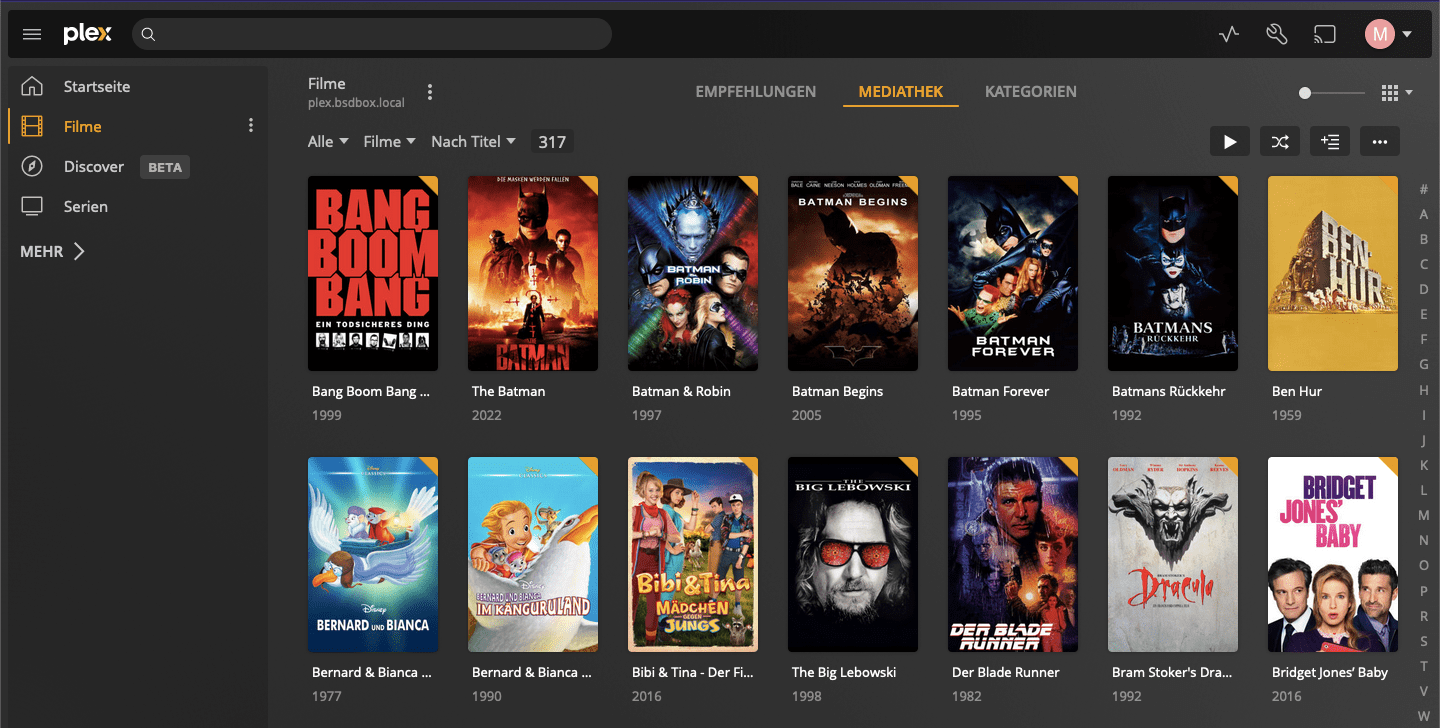
Task: Click the 317 item count badge
Action: 552,142
